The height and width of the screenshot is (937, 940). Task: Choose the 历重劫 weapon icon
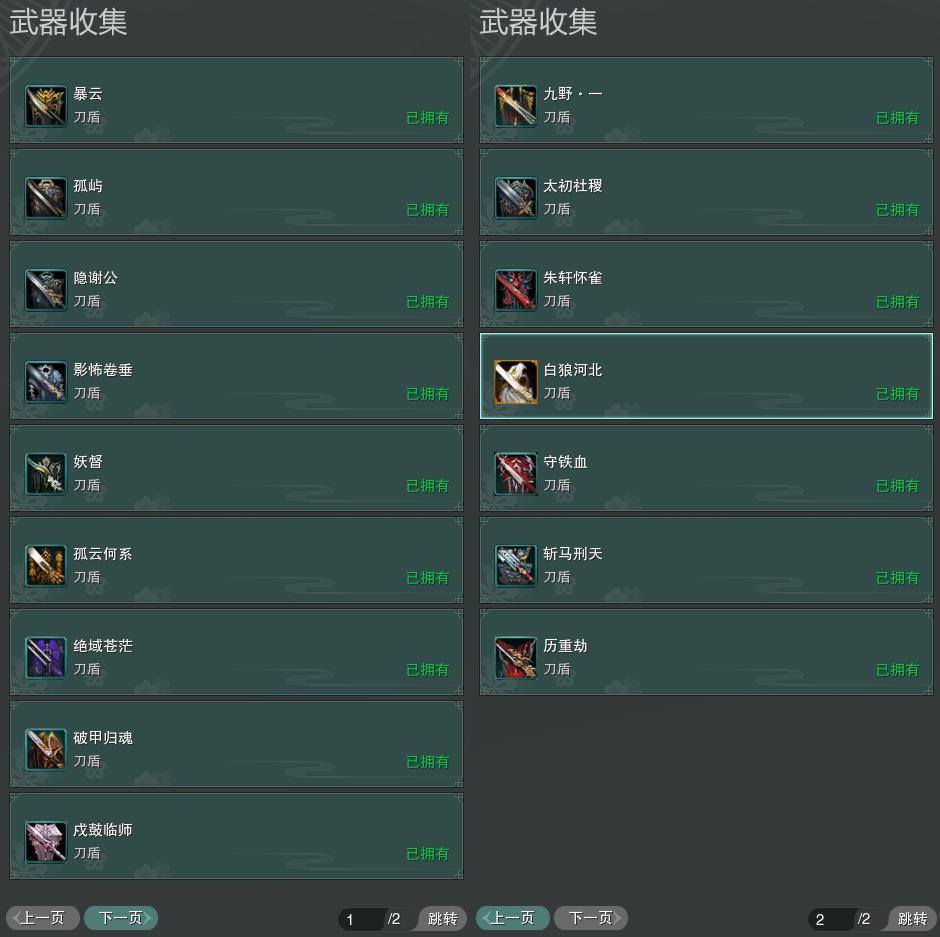tap(516, 658)
